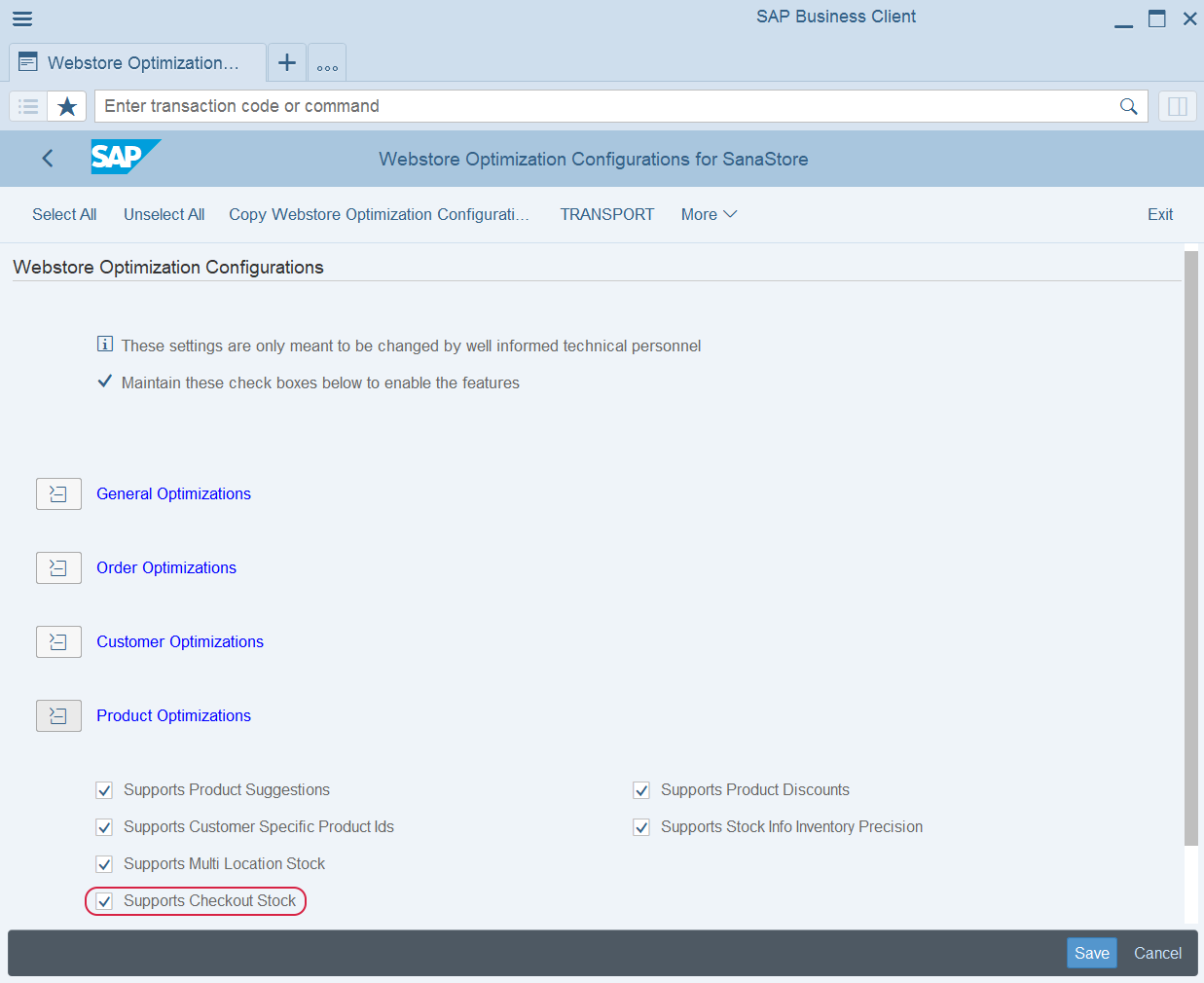Open the More dropdown menu
This screenshot has width=1204, height=983.
tap(709, 214)
